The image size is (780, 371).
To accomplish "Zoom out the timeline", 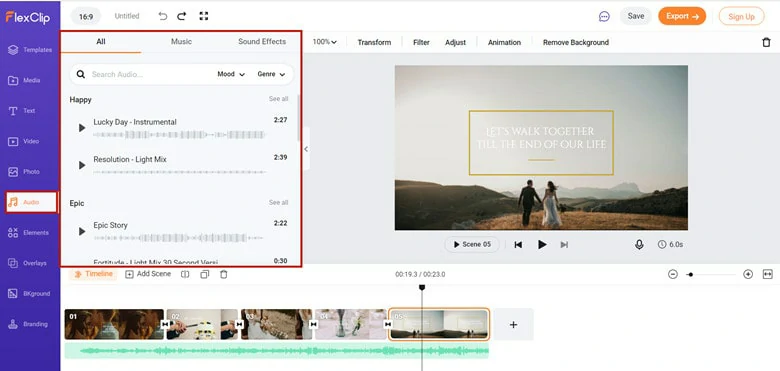I will (673, 274).
